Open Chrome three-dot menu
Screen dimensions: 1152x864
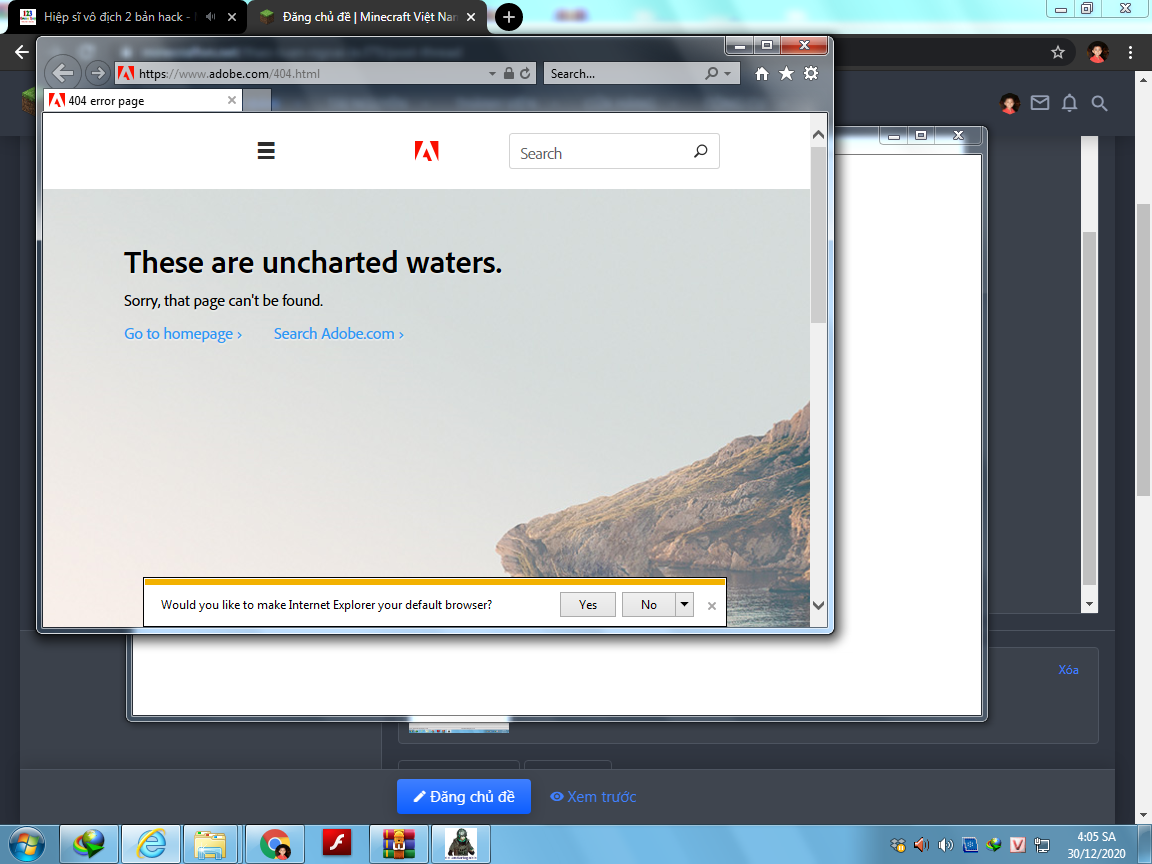click(x=1130, y=52)
